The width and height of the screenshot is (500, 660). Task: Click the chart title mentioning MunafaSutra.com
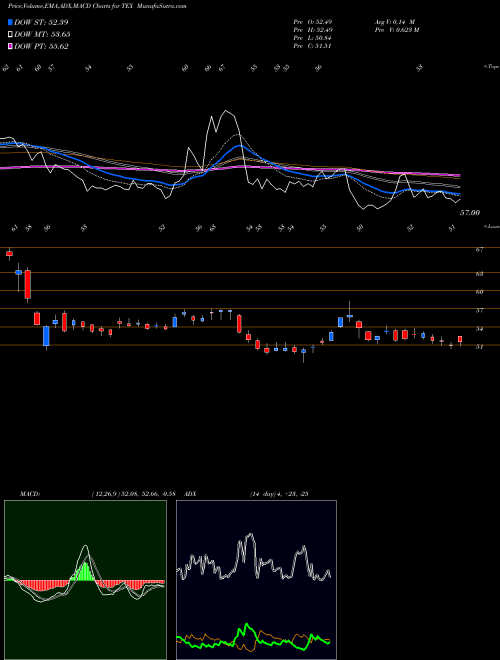pyautogui.click(x=97, y=6)
